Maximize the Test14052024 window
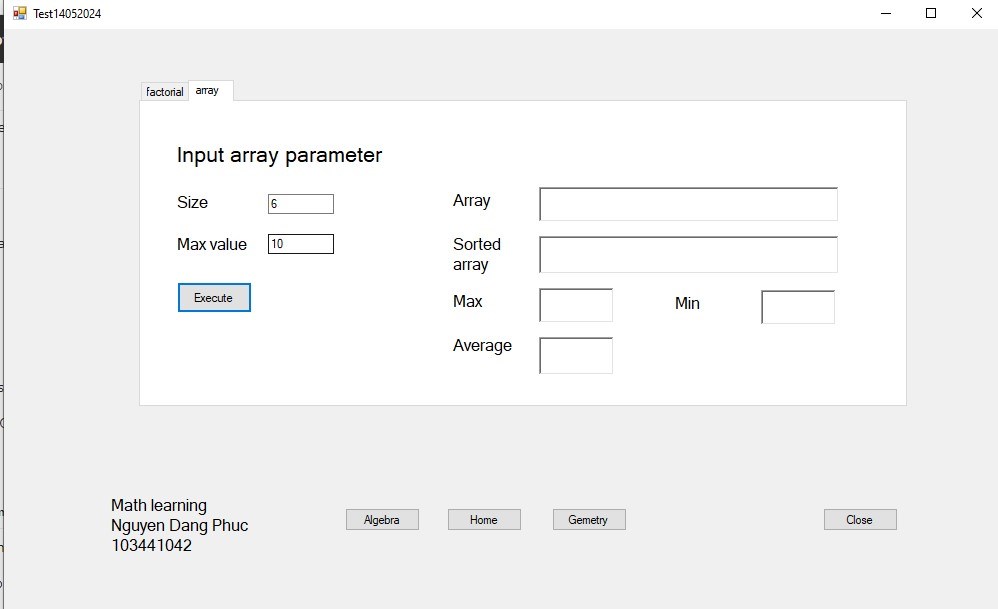Screen dimensions: 998x609 coord(931,13)
